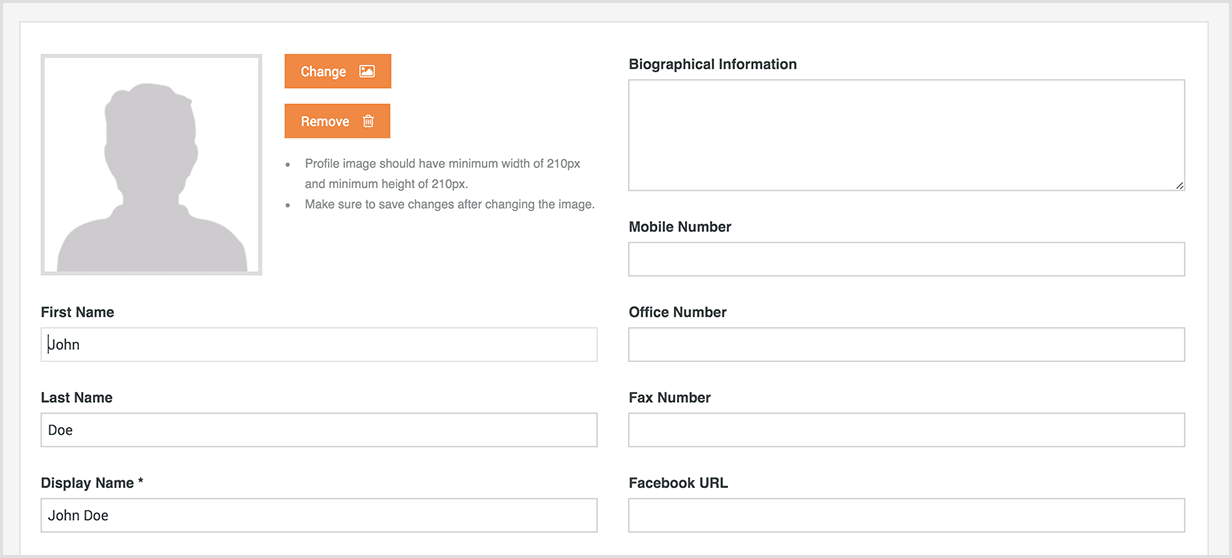
Task: Select the profile avatar placeholder image
Action: pyautogui.click(x=151, y=165)
